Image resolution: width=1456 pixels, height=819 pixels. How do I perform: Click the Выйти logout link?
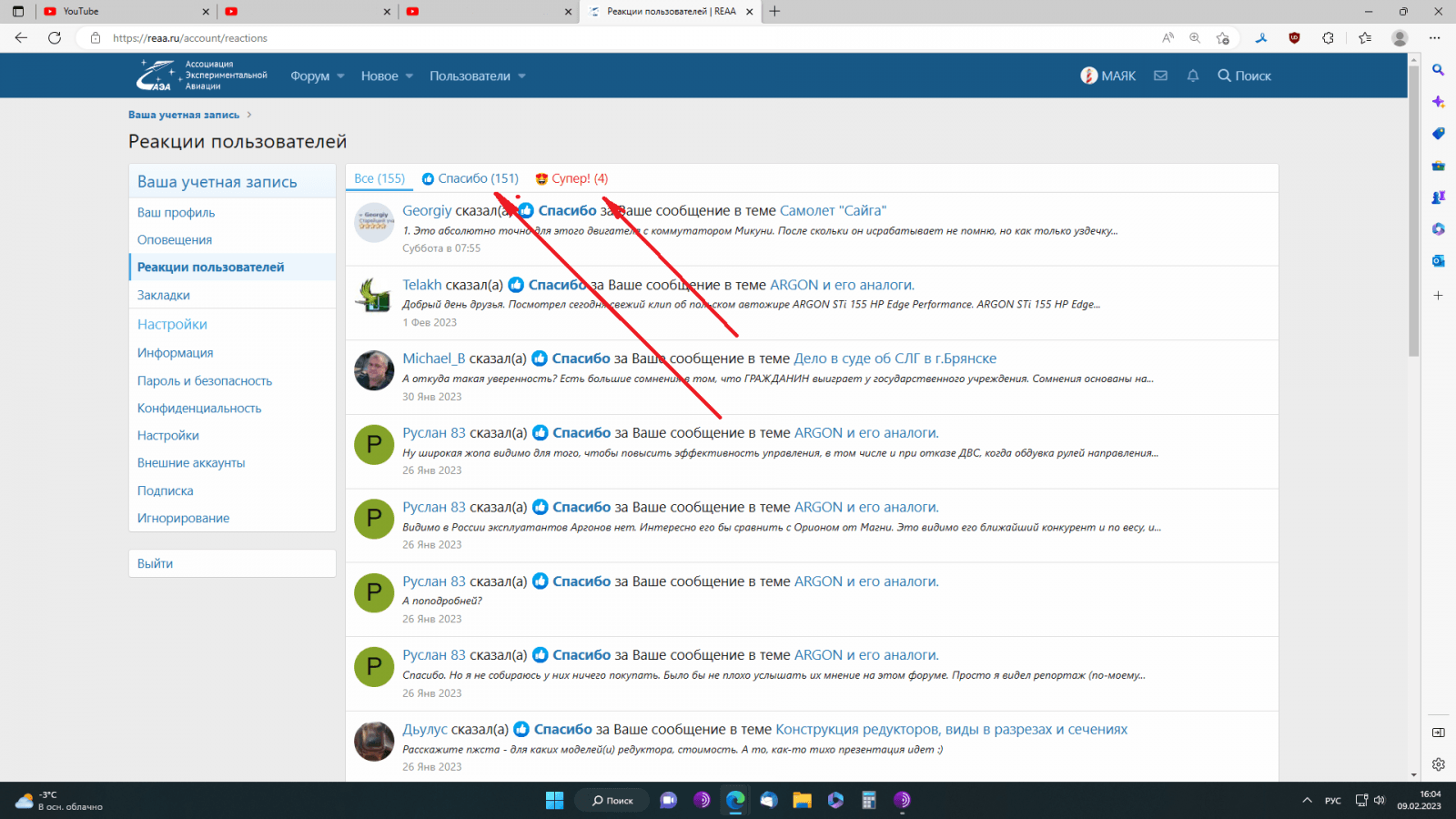(x=156, y=563)
